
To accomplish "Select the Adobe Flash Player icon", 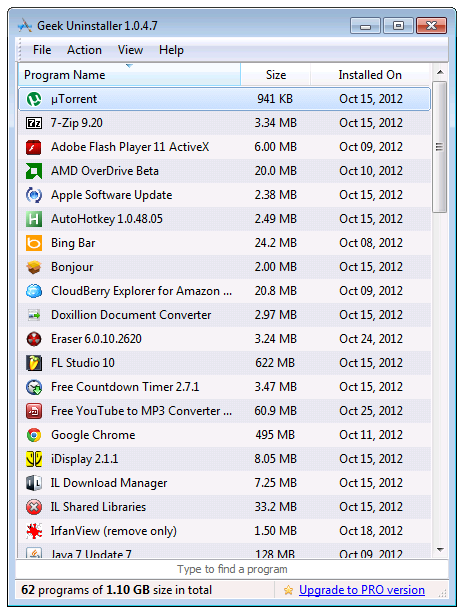I will [34, 147].
